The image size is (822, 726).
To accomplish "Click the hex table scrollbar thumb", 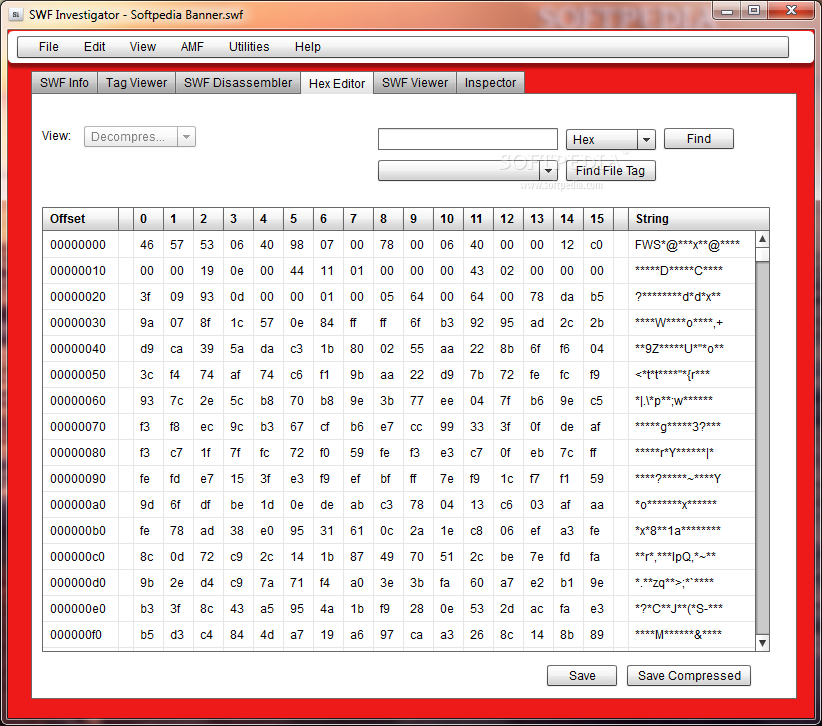I will point(763,255).
